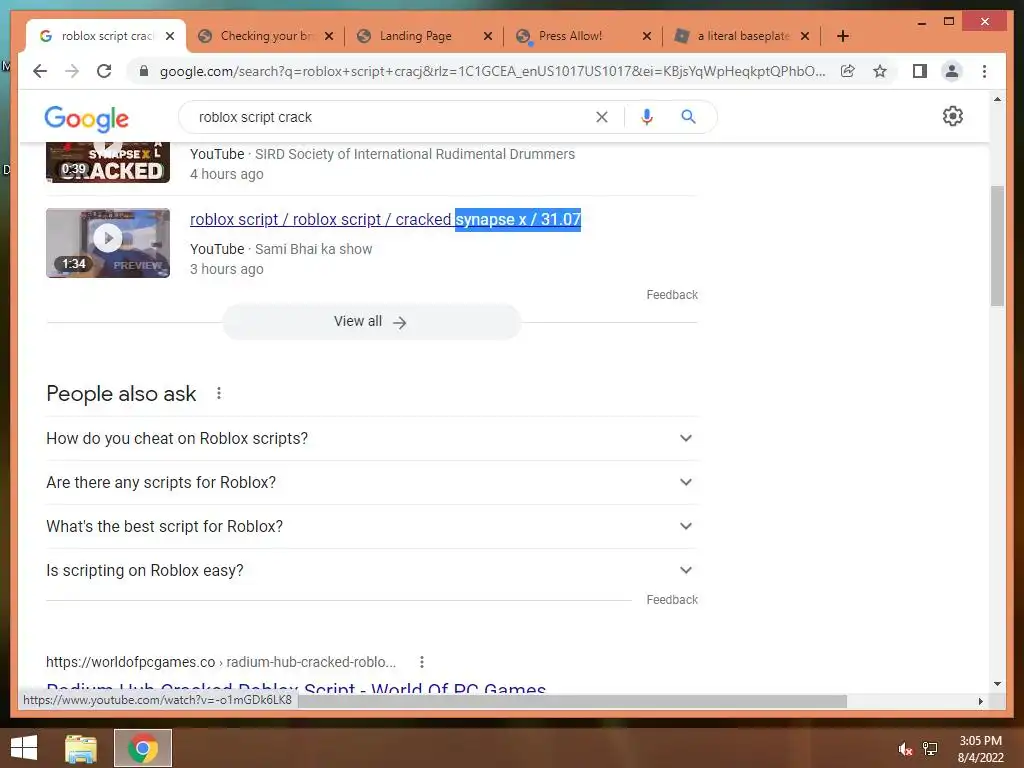Image resolution: width=1024 pixels, height=768 pixels.
Task: Start voice search with microphone
Action: [647, 117]
